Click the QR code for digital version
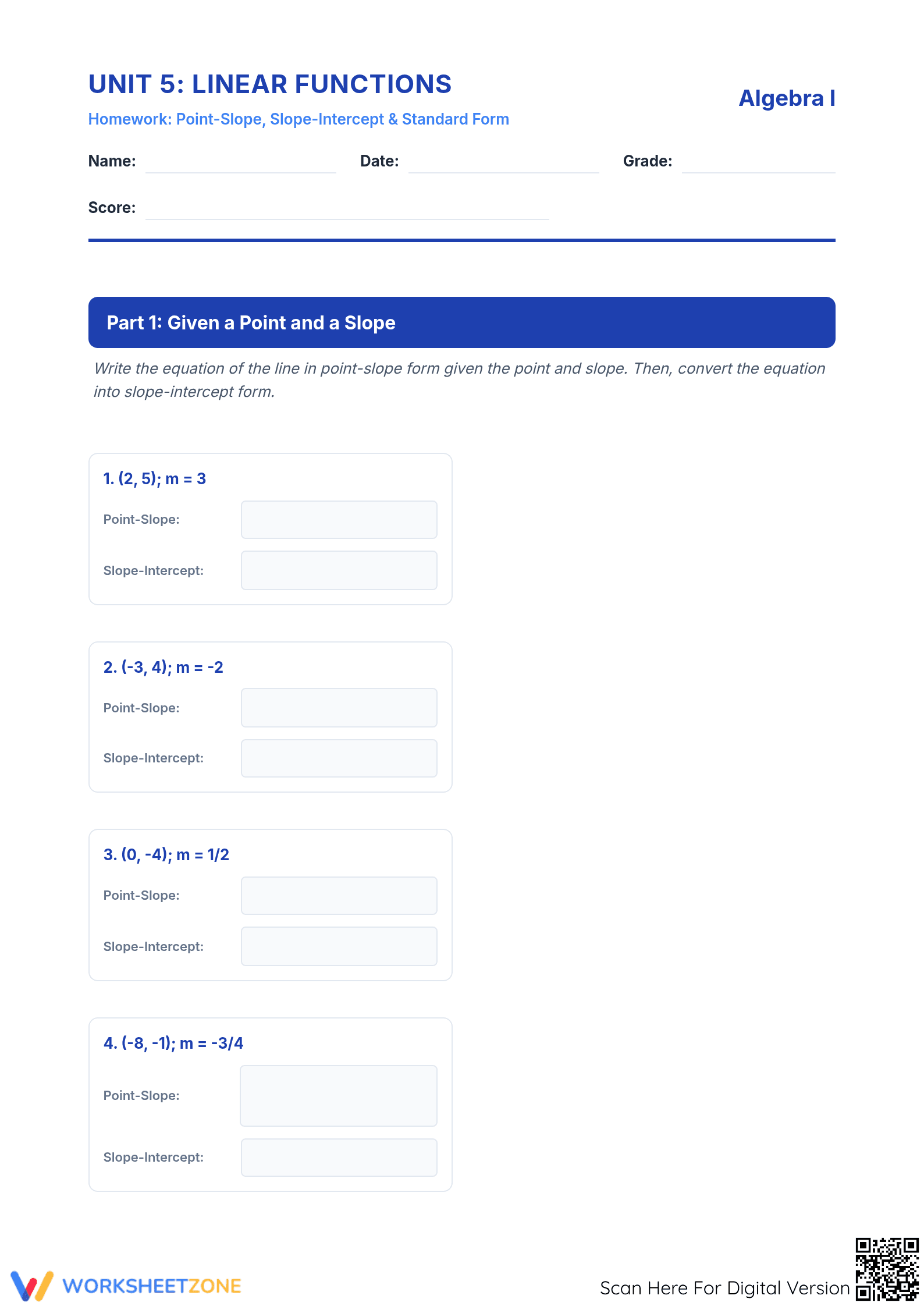 [887, 1269]
